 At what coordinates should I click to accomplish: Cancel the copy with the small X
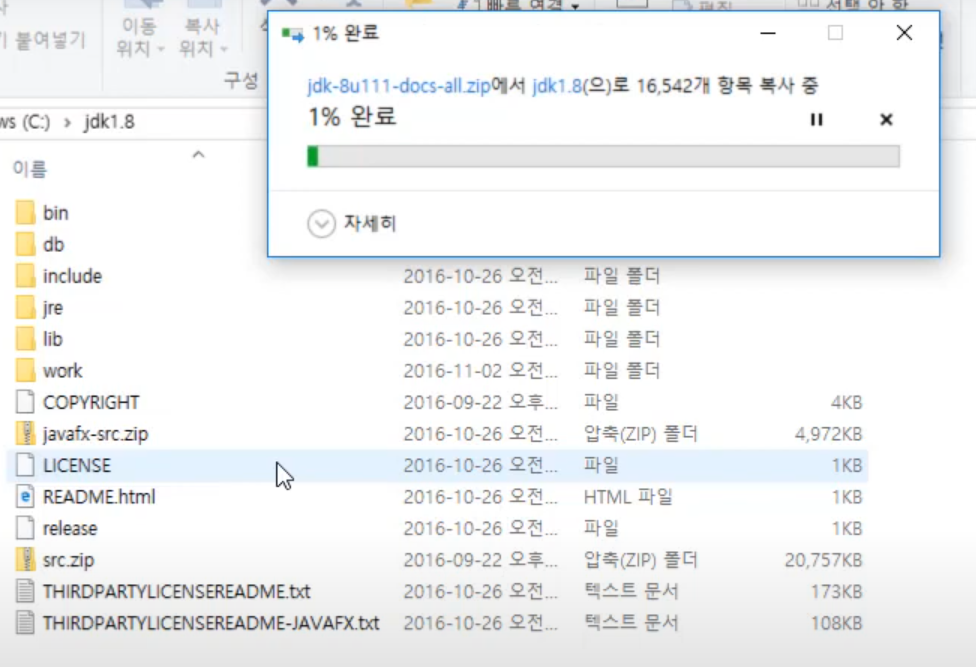click(886, 119)
